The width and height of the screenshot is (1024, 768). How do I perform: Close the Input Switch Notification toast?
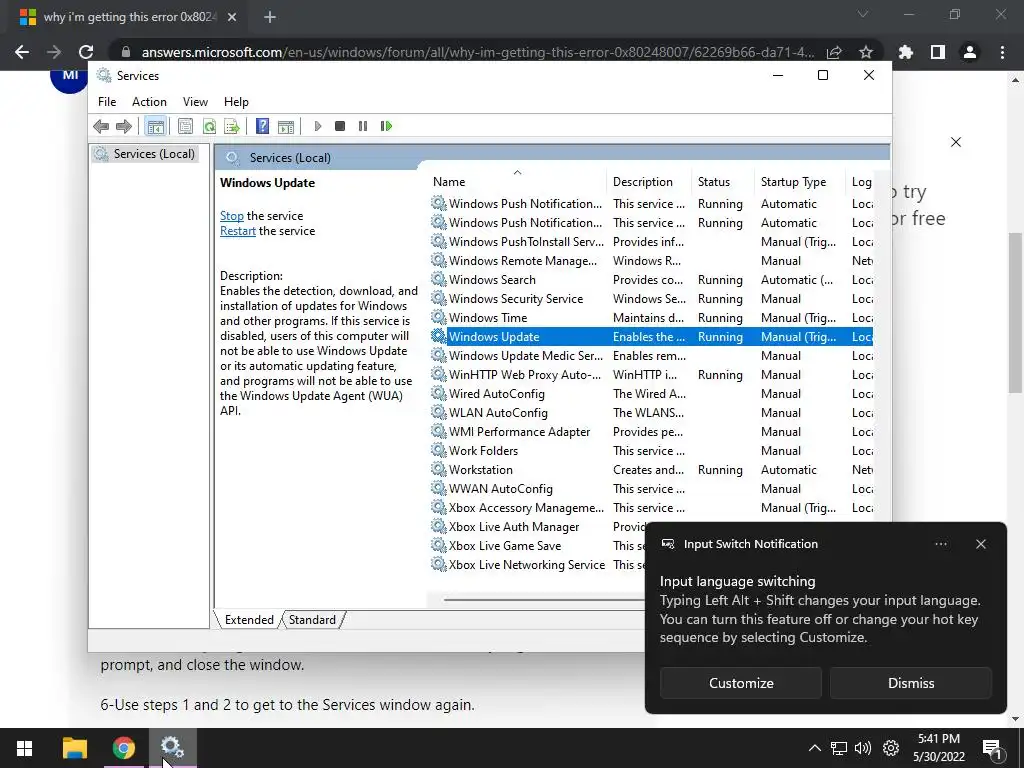[x=980, y=544]
